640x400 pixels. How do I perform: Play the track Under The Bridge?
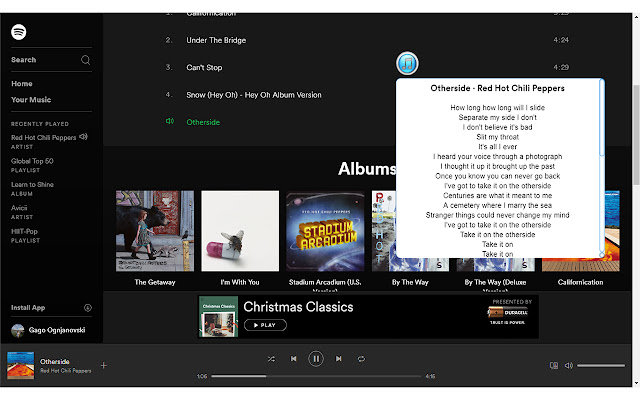pyautogui.click(x=216, y=40)
